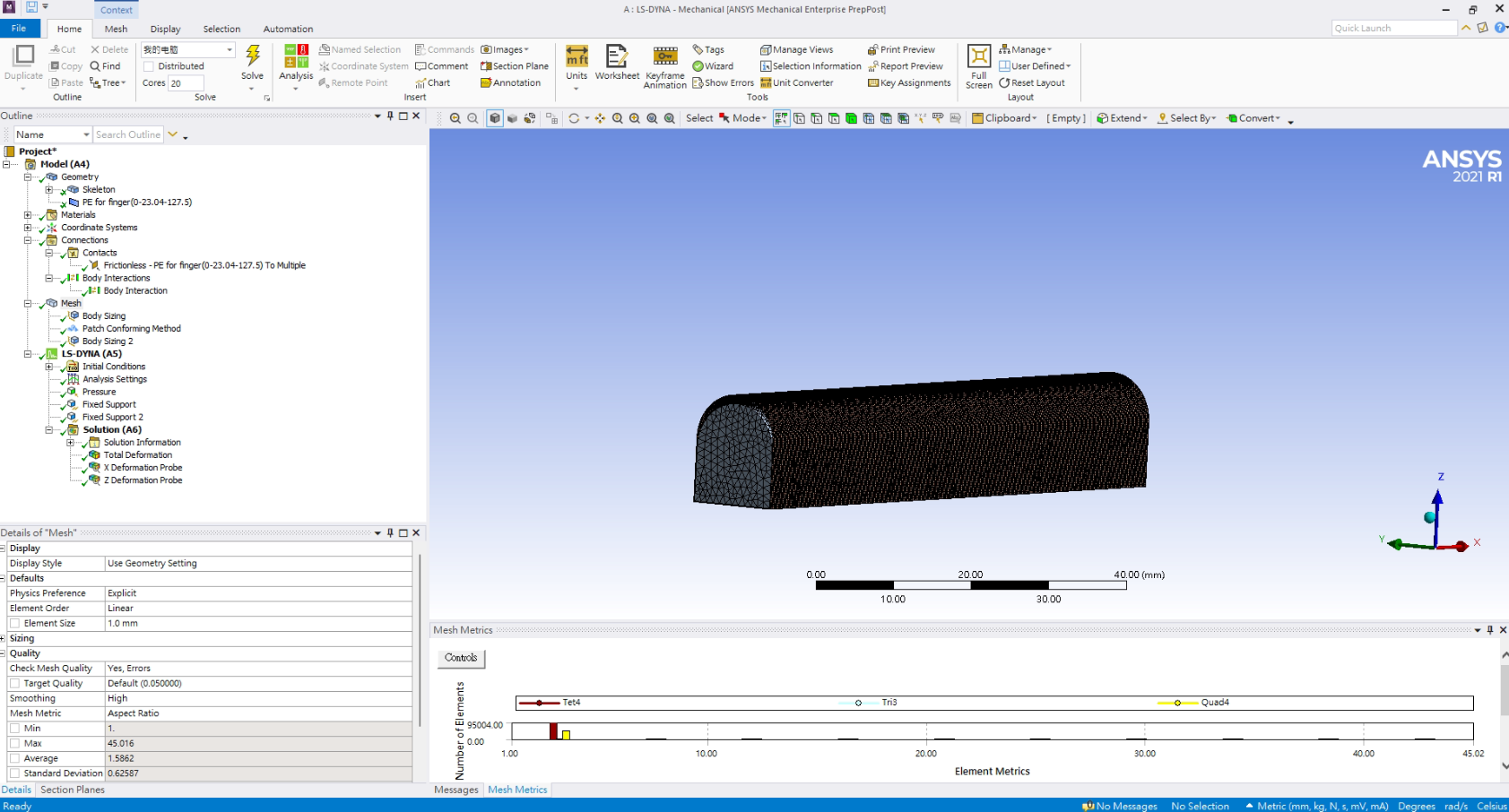Click the Analysis icon in ribbon
1509x812 pixels.
(296, 56)
